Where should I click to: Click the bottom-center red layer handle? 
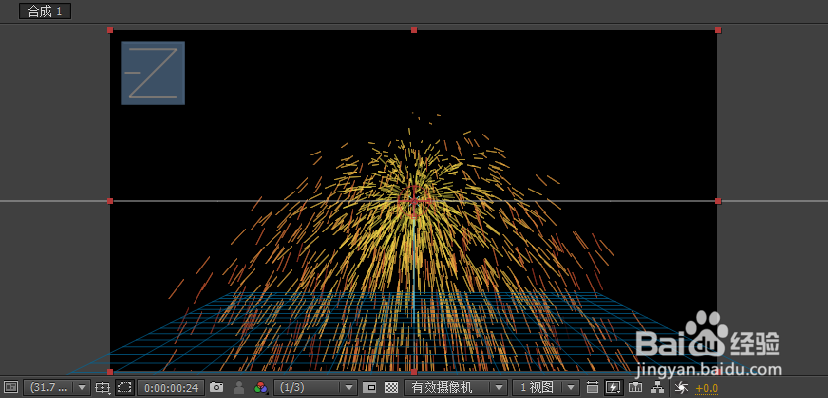(x=414, y=372)
